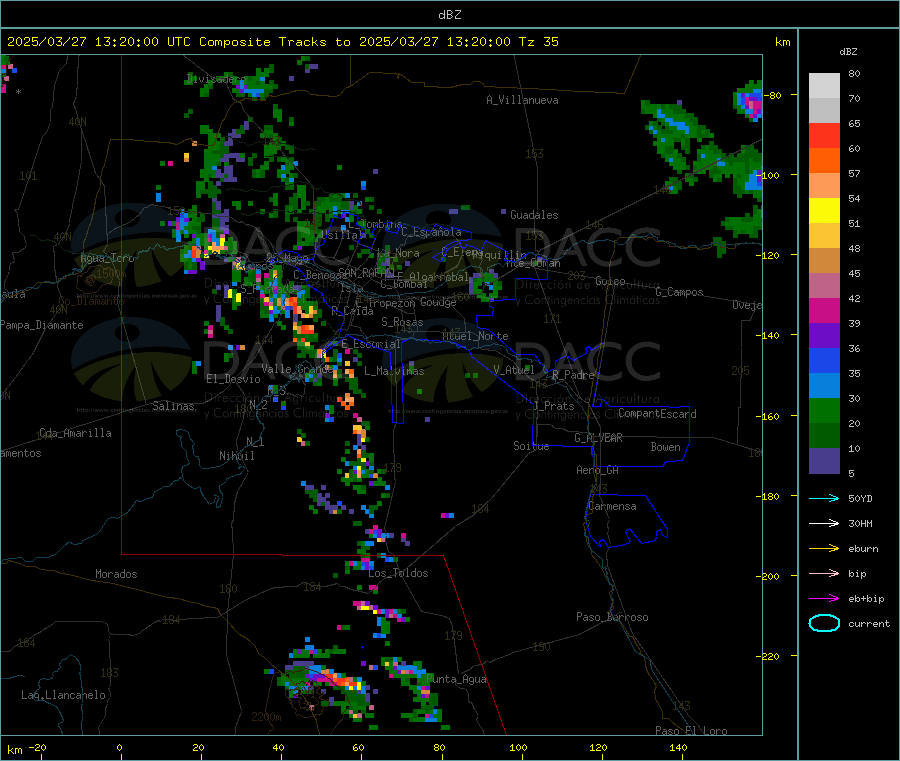Viewport: 900px width, 761px height.
Task: Click the Salinas map label
Action: [173, 406]
